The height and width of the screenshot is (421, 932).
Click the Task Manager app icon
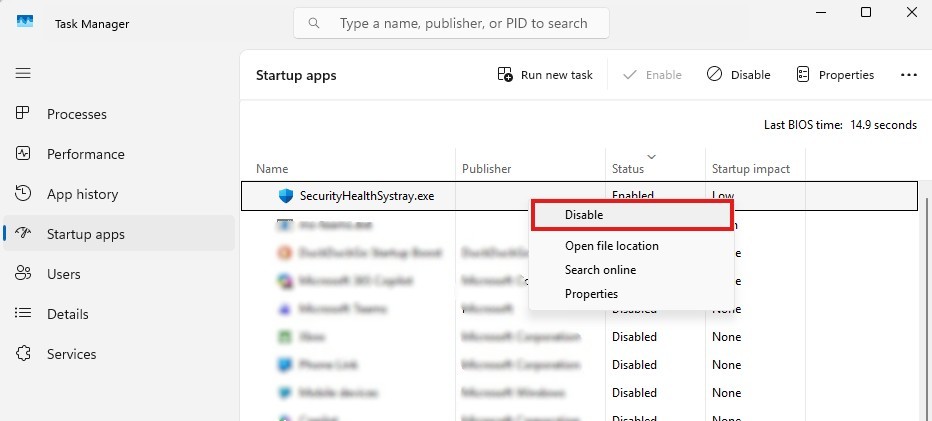pos(24,22)
